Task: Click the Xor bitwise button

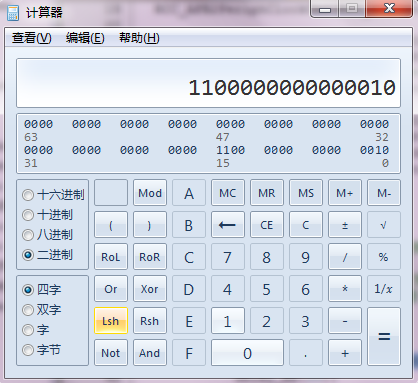Action: point(150,289)
